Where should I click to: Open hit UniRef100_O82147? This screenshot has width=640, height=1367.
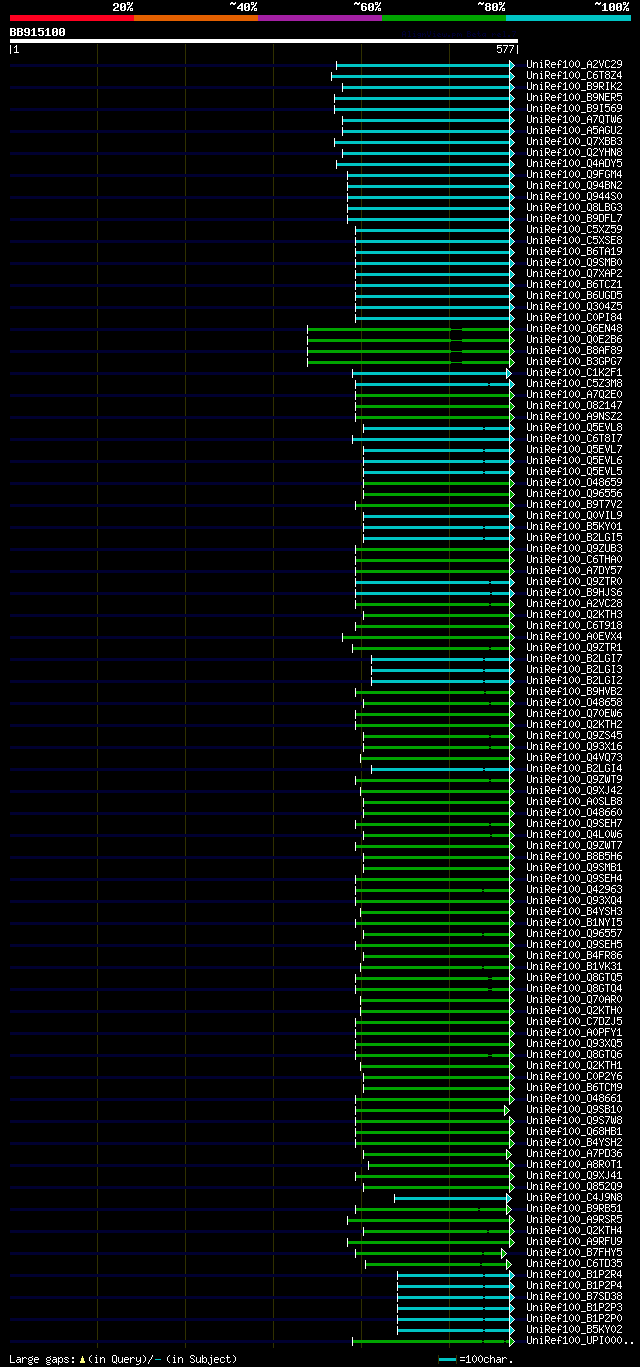pyautogui.click(x=574, y=405)
